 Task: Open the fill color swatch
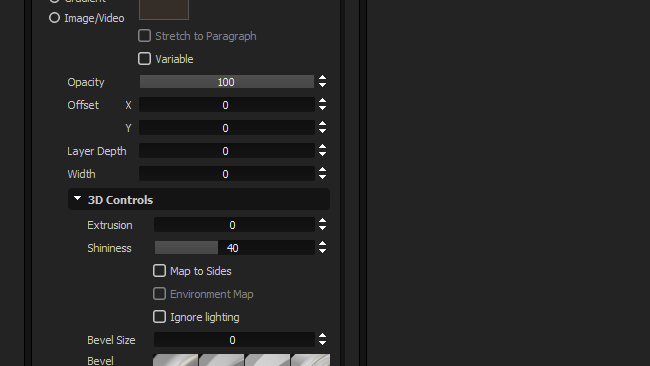coord(164,9)
